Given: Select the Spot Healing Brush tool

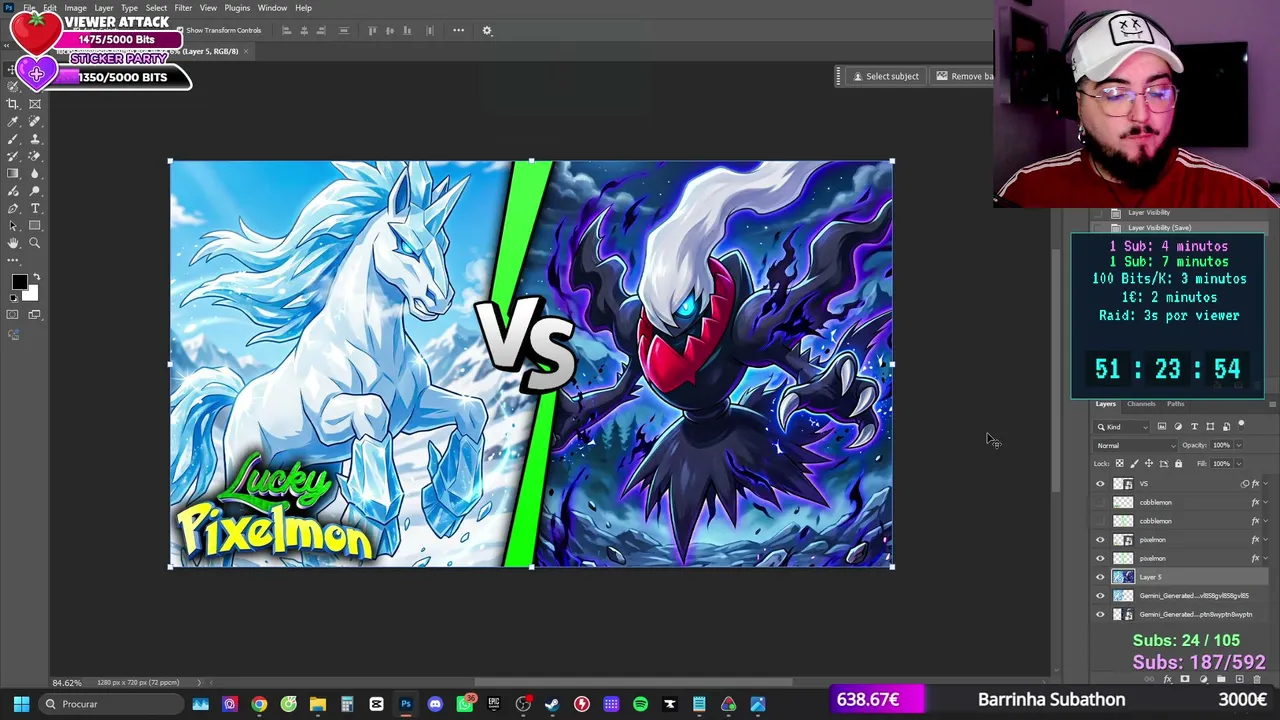Looking at the screenshot, I should pyautogui.click(x=35, y=121).
